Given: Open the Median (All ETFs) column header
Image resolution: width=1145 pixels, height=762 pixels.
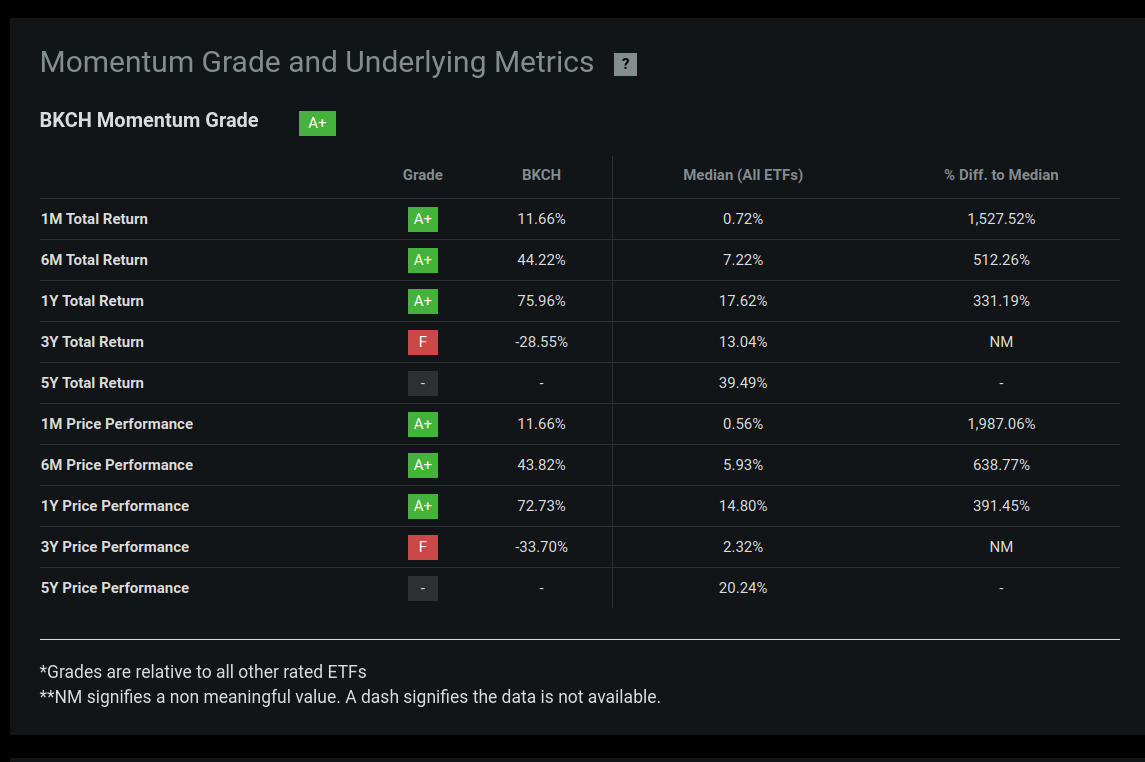Looking at the screenshot, I should tap(743, 174).
